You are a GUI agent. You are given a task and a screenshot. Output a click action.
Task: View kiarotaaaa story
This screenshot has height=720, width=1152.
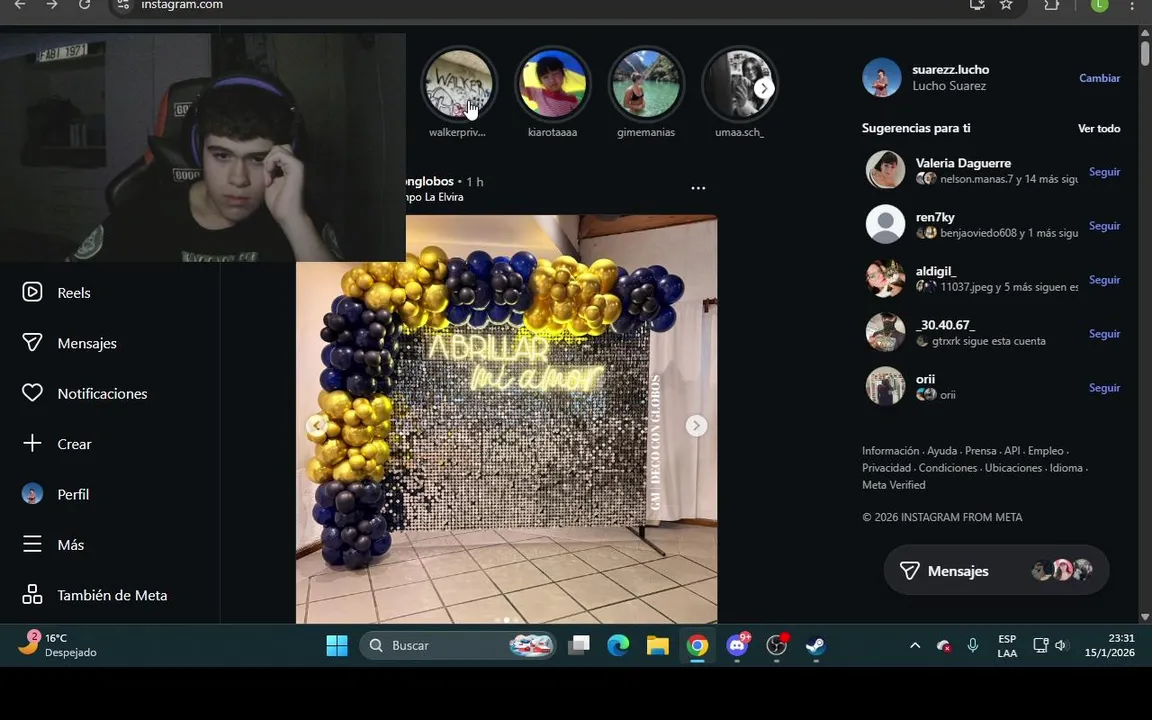[552, 84]
